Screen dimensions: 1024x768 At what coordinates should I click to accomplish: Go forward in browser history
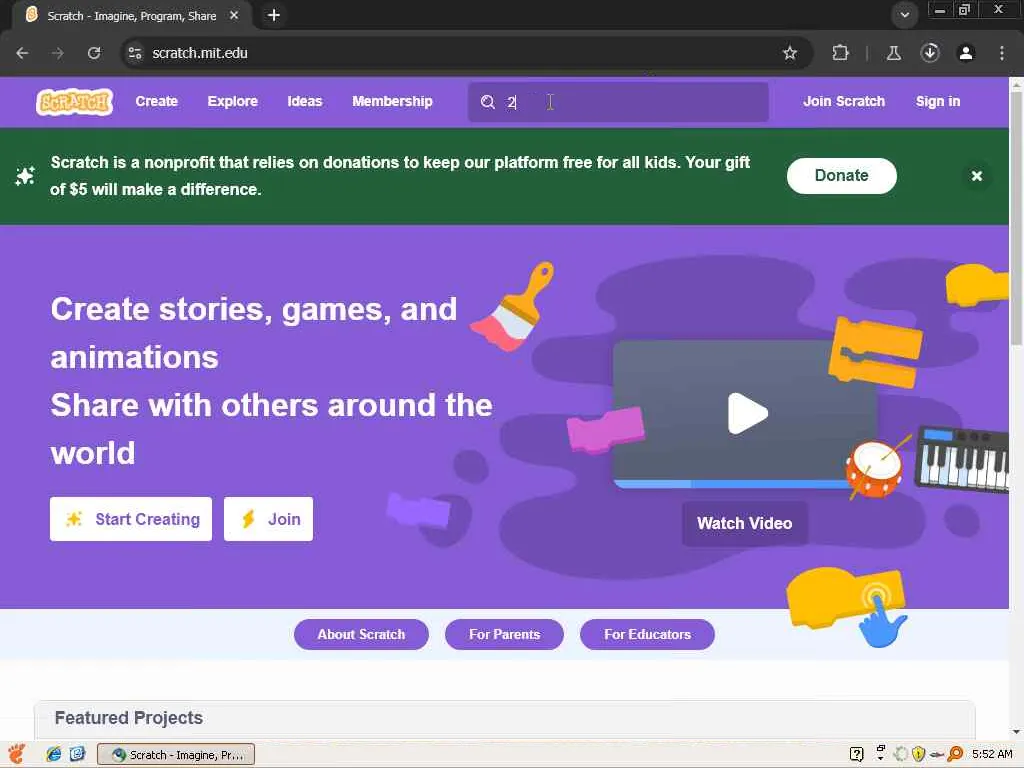pyautogui.click(x=58, y=53)
